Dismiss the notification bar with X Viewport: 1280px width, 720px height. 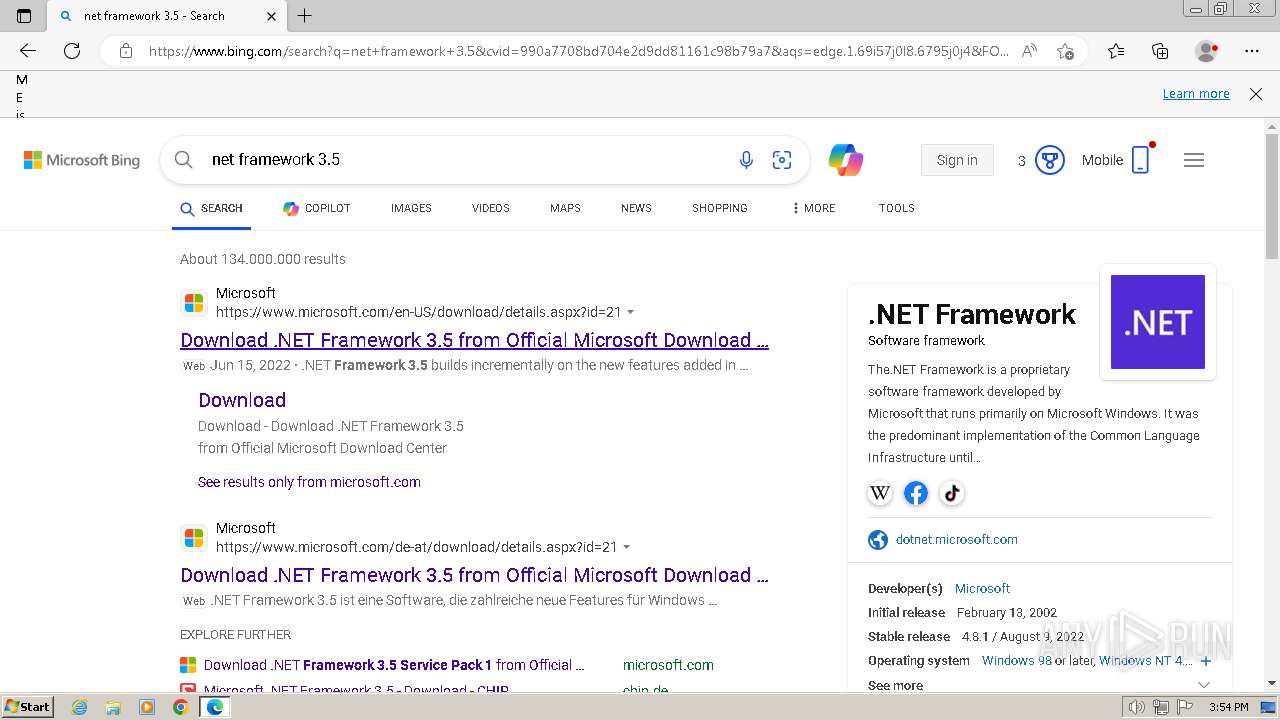[1256, 94]
